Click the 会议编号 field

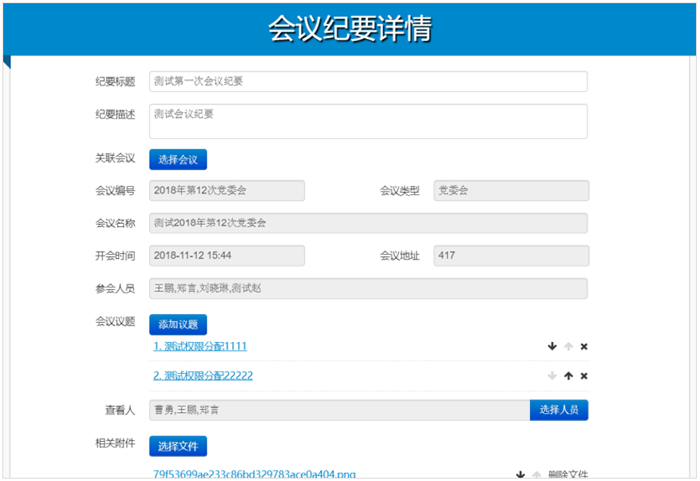pyautogui.click(x=227, y=191)
